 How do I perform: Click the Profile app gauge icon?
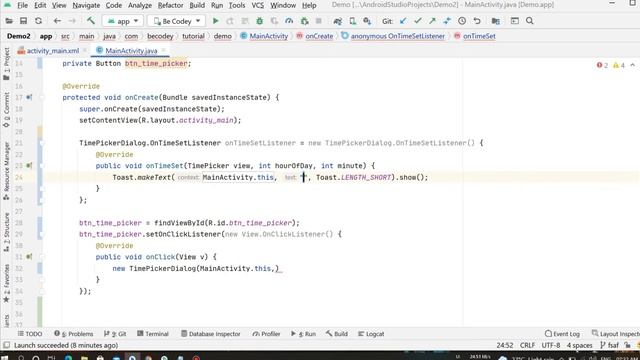point(289,21)
